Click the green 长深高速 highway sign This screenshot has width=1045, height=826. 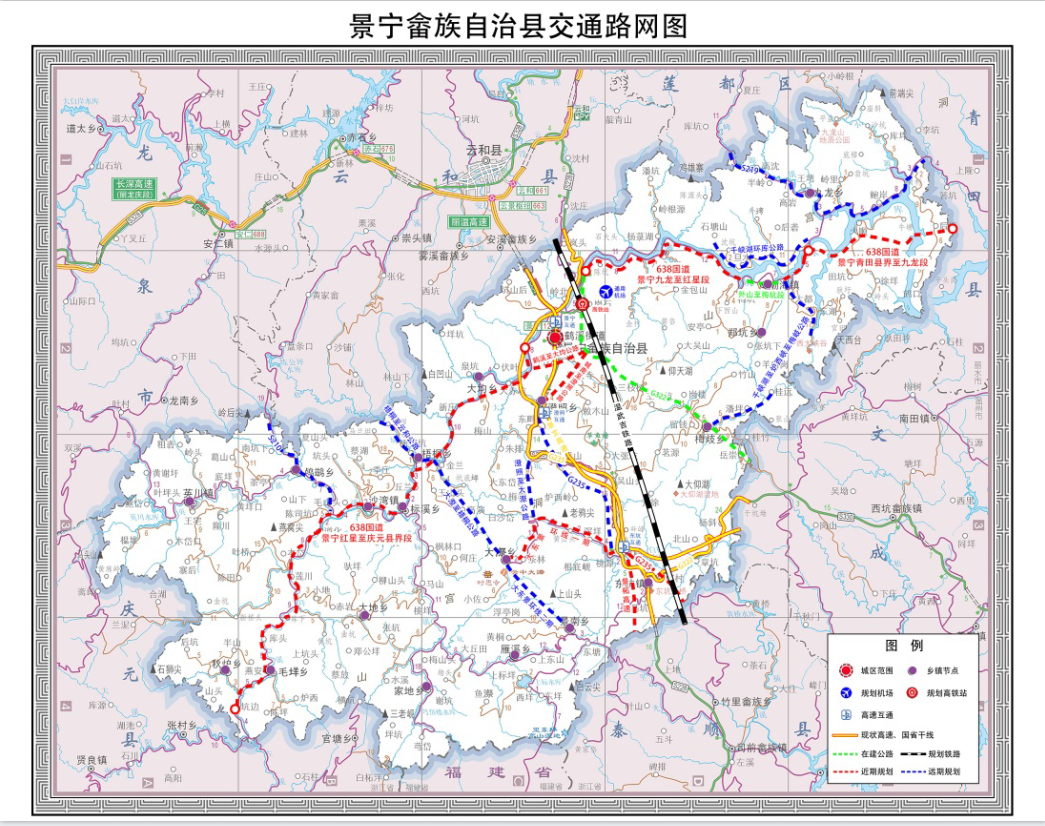click(x=134, y=189)
